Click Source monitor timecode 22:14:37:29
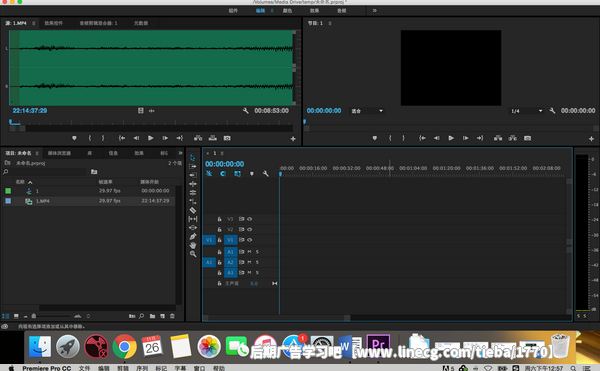Screen dimensions: 600x371 [x=30, y=111]
